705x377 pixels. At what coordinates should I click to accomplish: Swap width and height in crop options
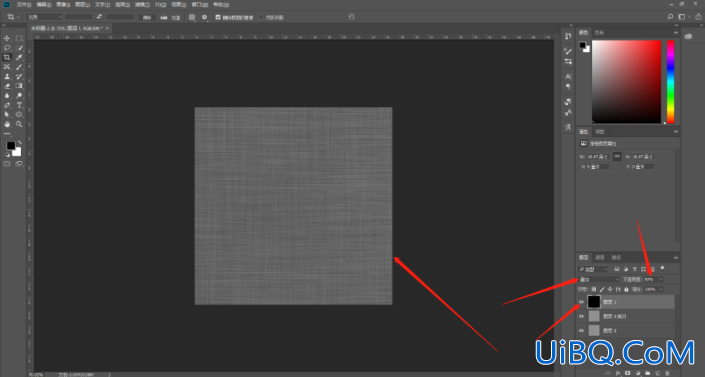tap(99, 17)
